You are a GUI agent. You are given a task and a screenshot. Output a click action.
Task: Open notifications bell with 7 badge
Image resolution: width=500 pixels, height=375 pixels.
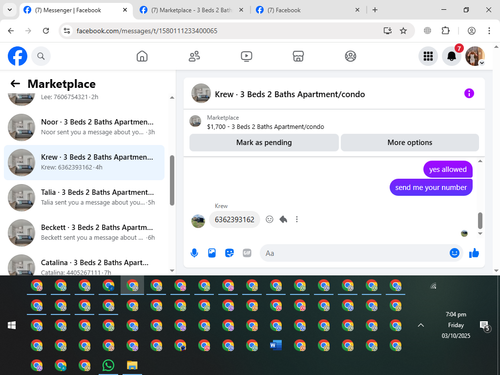[452, 56]
